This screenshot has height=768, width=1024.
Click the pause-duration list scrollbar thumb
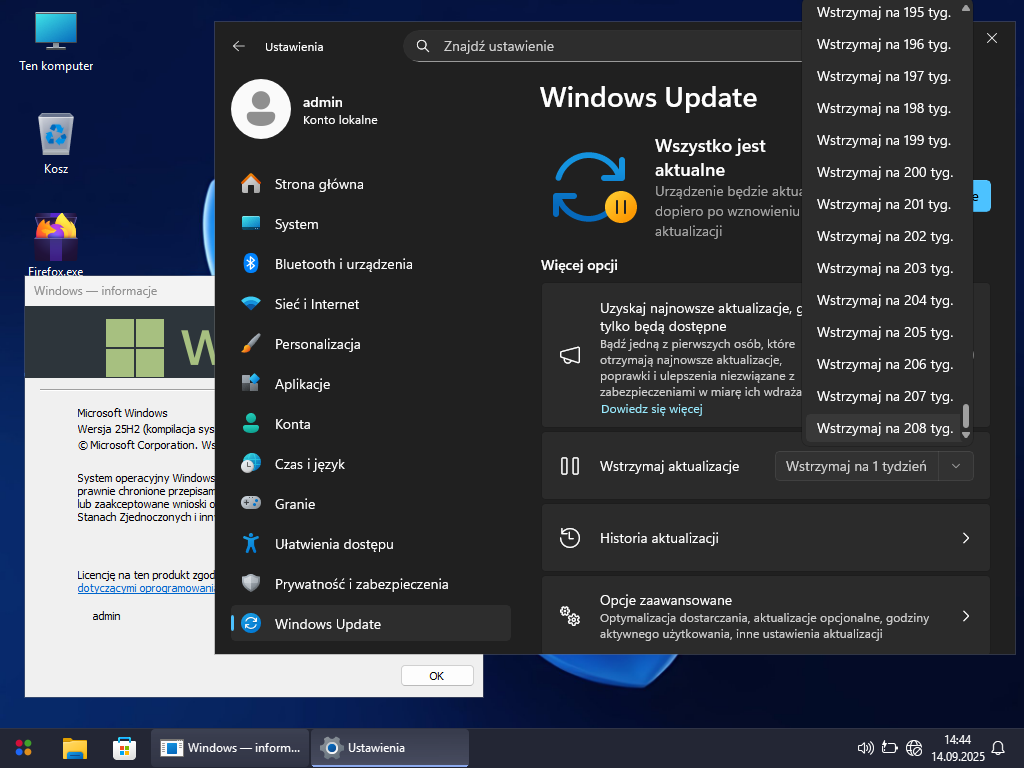965,416
